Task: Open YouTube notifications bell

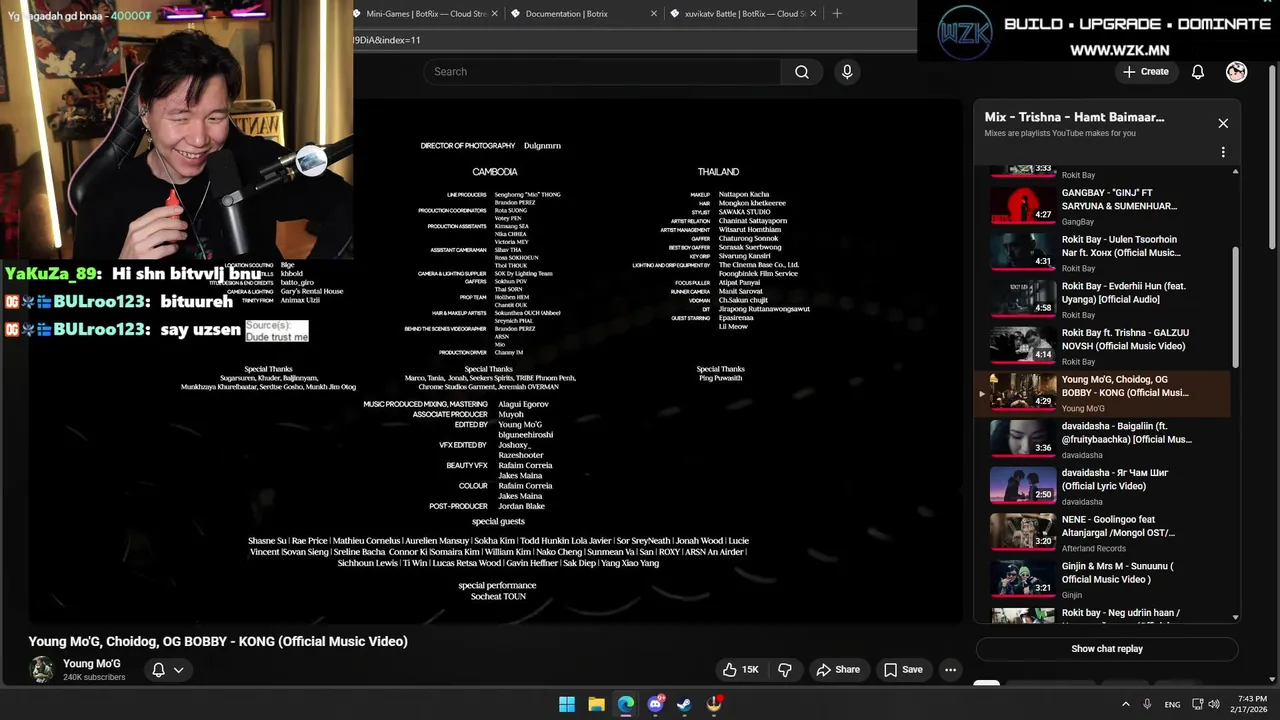Action: [x=1198, y=72]
